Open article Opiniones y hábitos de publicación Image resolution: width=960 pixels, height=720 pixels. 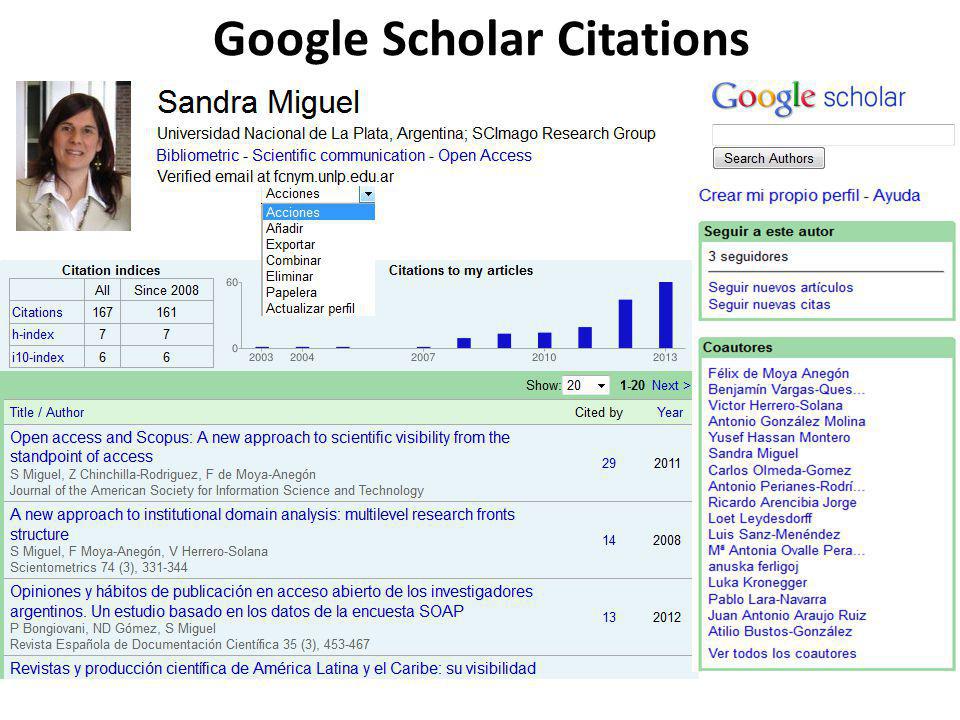271,601
